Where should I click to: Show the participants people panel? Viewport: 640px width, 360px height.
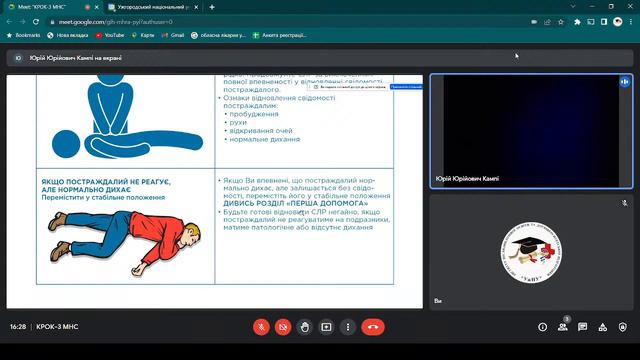[563, 327]
